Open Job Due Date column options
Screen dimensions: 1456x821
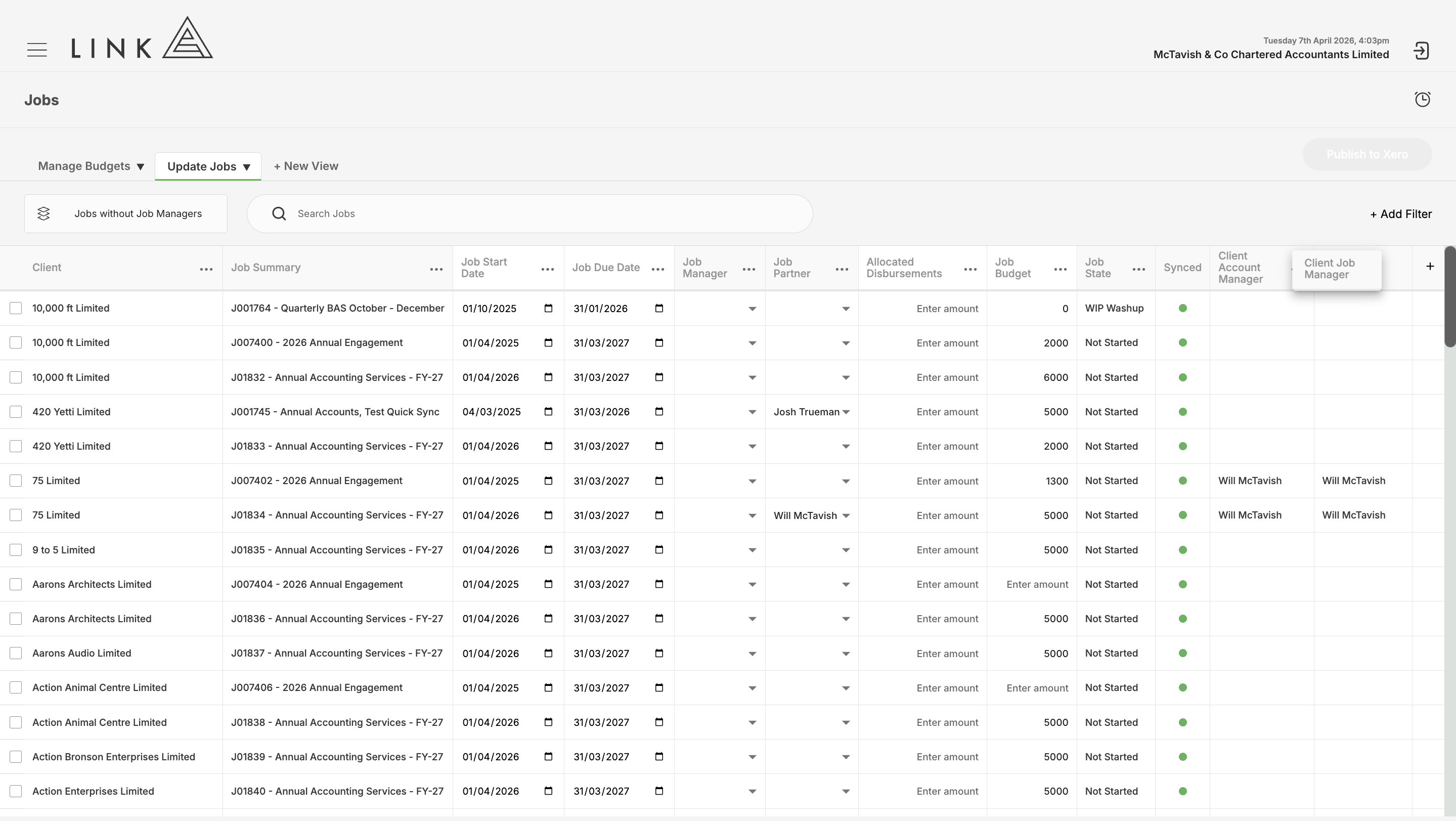click(x=658, y=269)
